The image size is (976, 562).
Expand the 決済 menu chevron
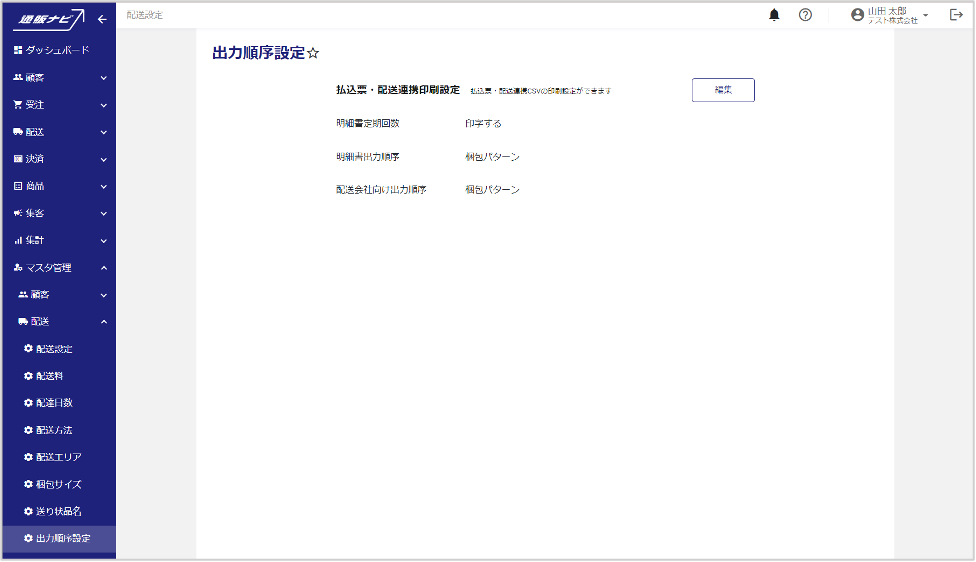[x=104, y=159]
